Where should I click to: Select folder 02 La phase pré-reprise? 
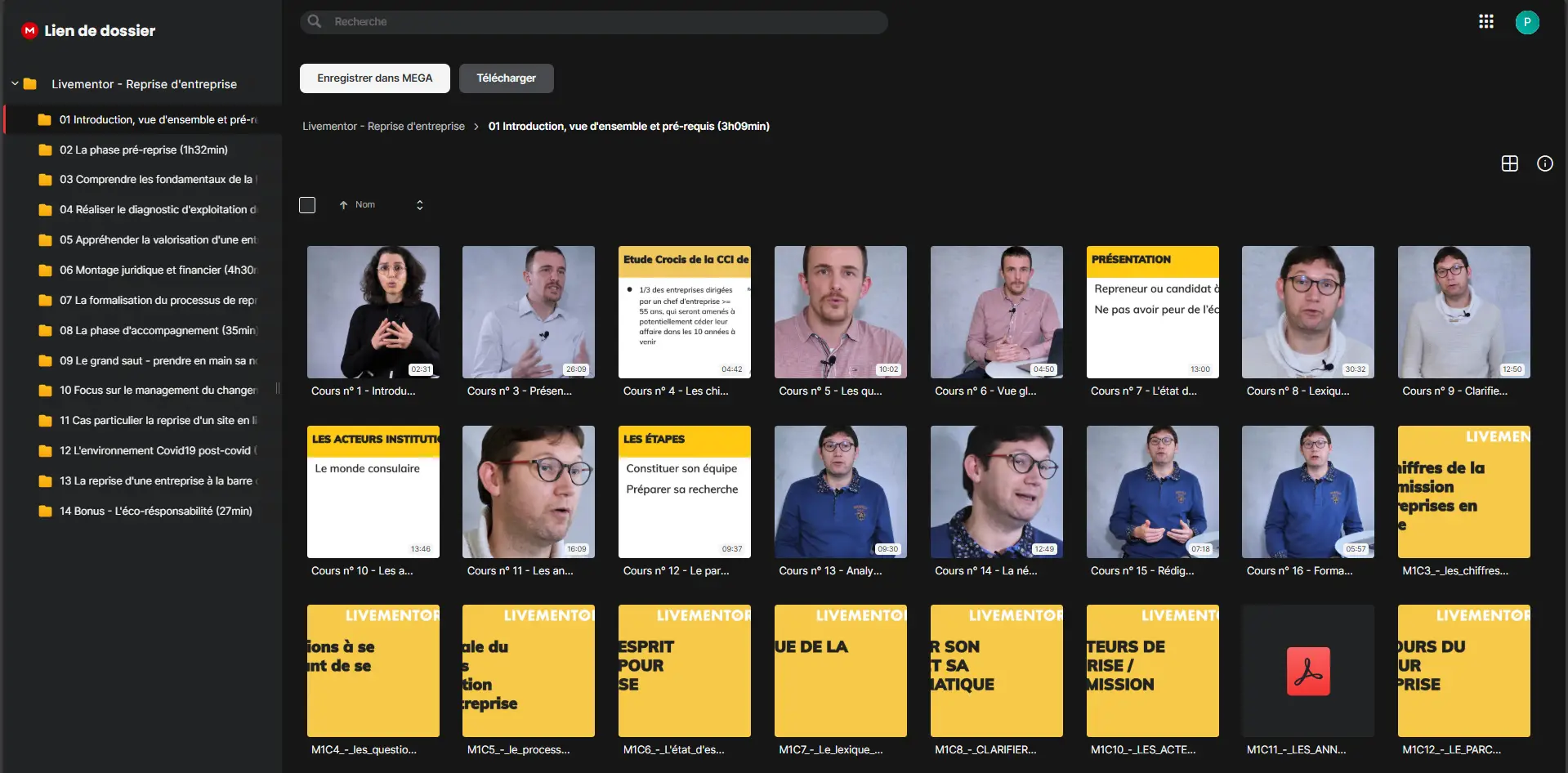point(143,150)
